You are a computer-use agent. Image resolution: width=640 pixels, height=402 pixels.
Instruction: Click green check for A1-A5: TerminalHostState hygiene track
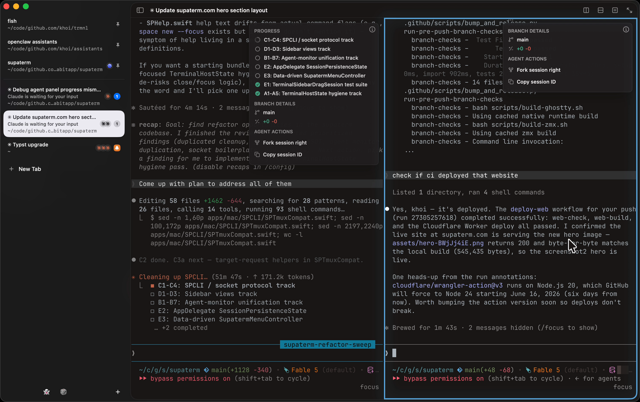[x=258, y=93]
